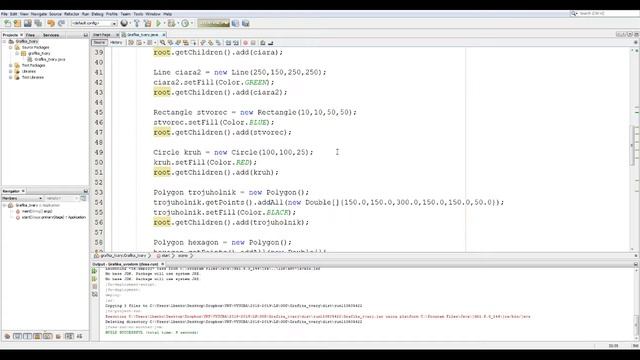Click the Save All toolbar icon

click(38, 23)
